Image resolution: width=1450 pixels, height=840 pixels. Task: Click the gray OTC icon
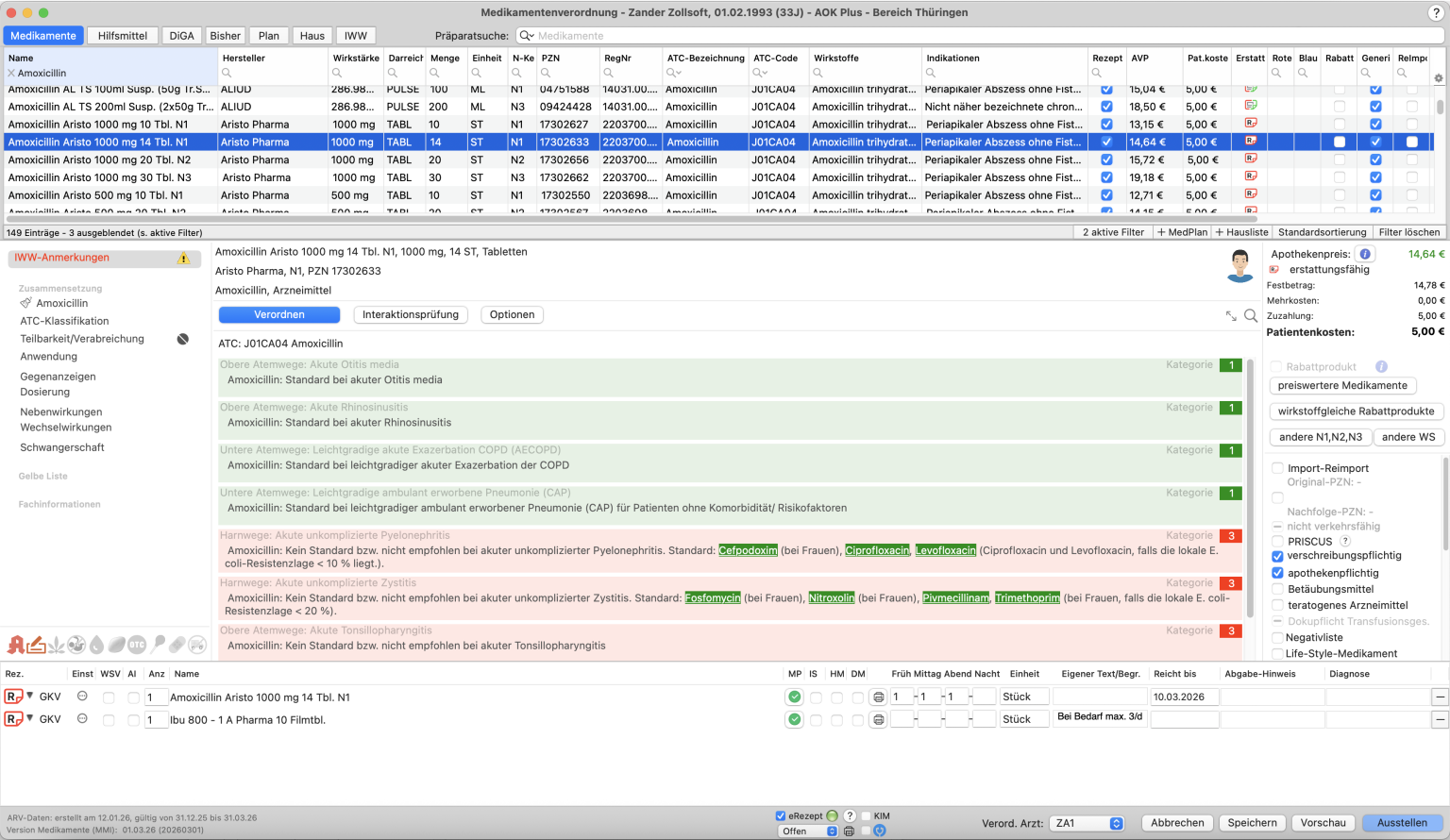(x=137, y=645)
